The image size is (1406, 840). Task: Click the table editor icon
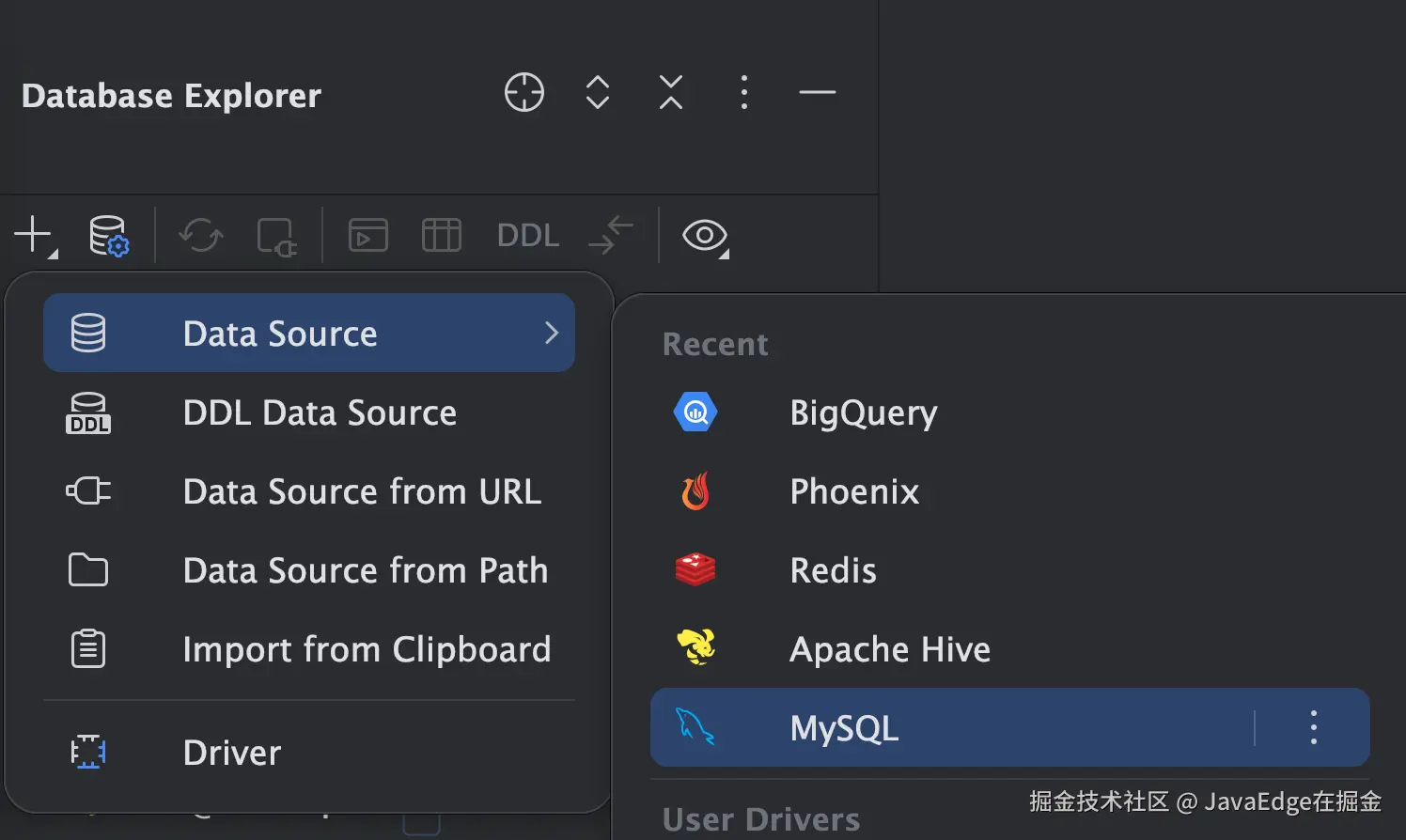coord(441,235)
